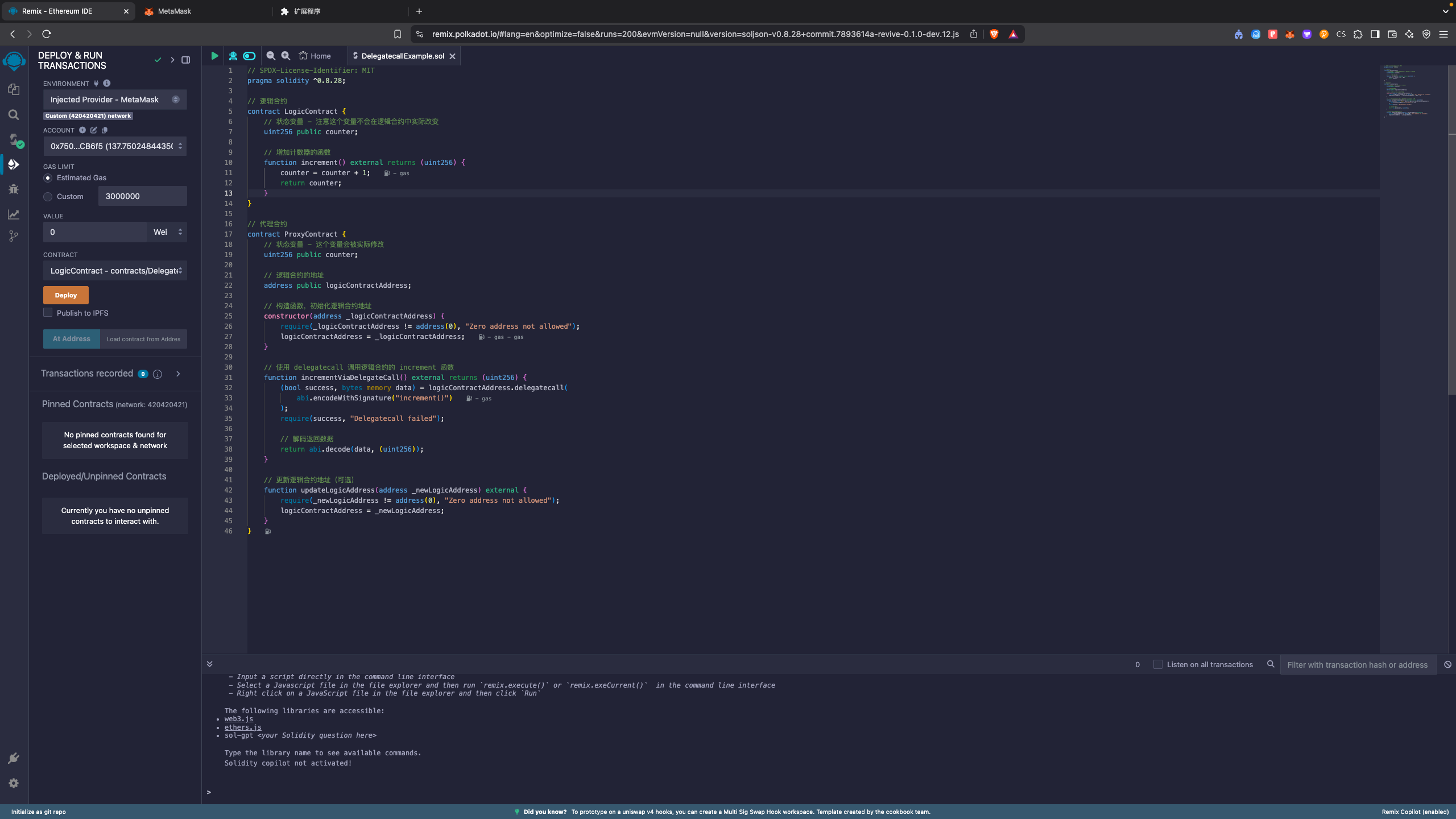Click Remix Copilot (enabled) status
Viewport: 1456px width, 819px height.
click(x=1415, y=812)
